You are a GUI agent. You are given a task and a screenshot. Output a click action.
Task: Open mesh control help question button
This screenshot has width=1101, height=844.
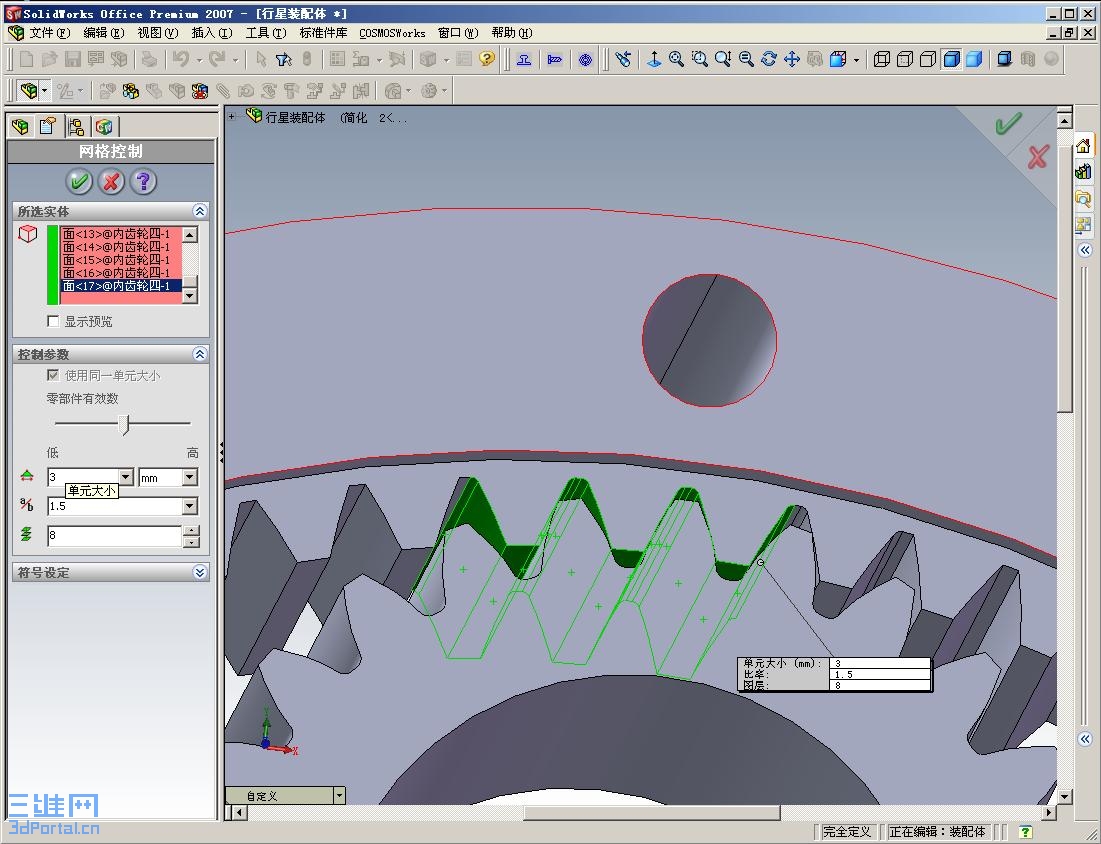143,182
